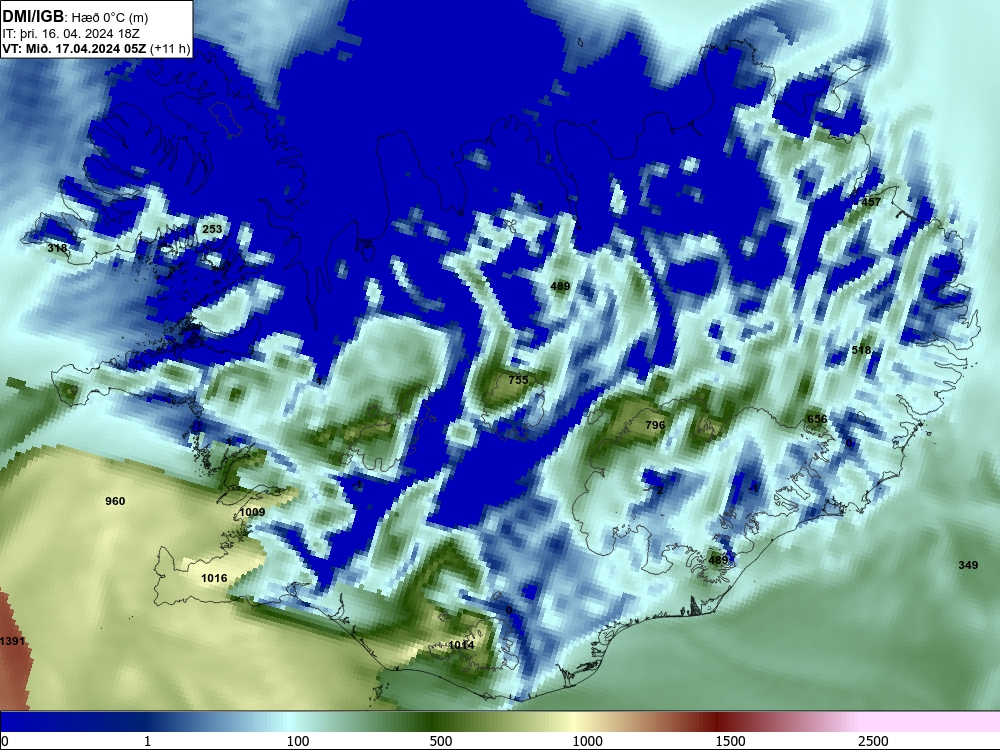Click the color scale tick label 1500

(x=730, y=741)
